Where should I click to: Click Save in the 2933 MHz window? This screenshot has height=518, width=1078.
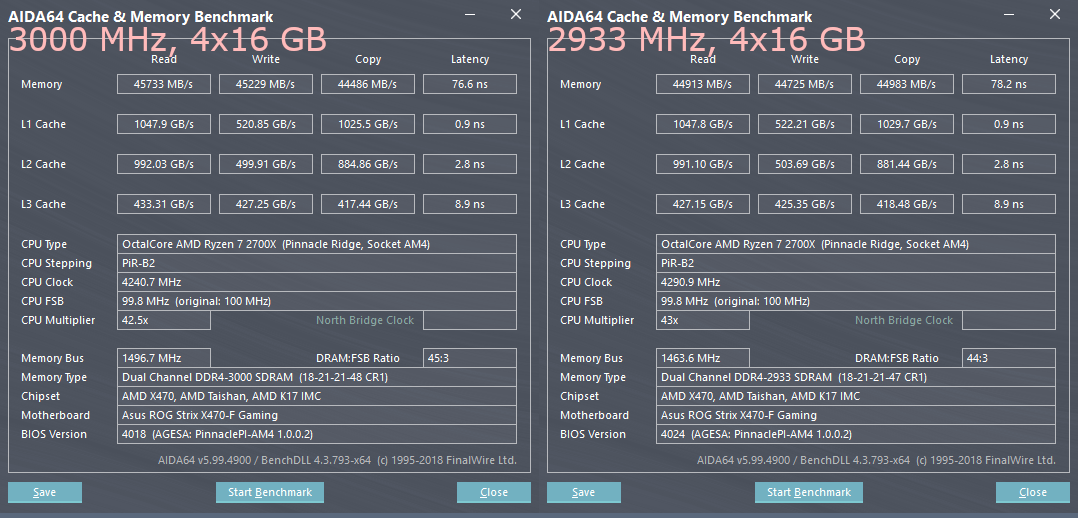tap(584, 492)
